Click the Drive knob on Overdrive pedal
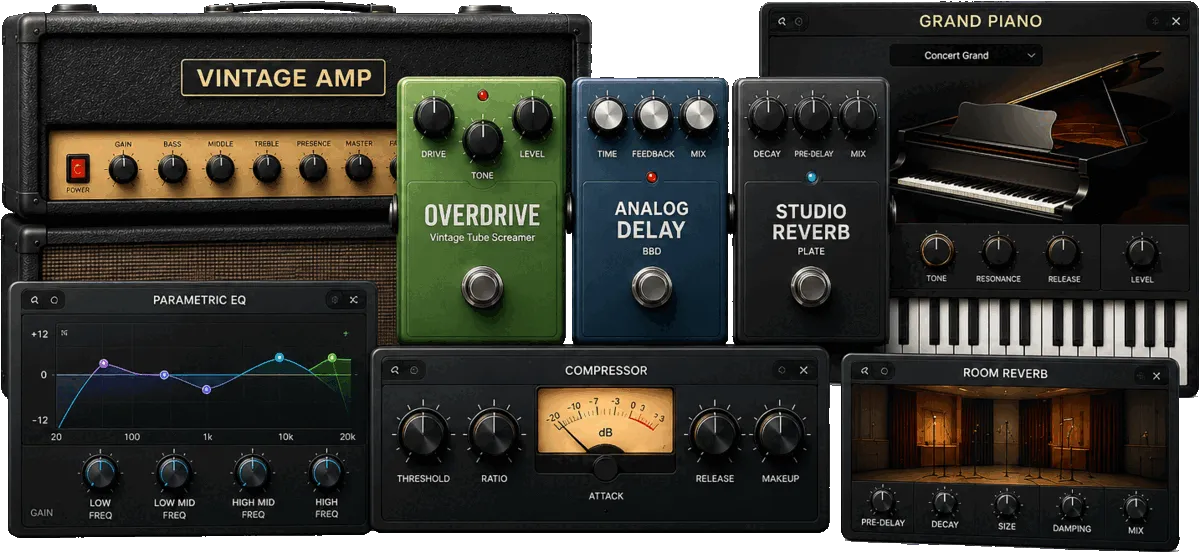 [x=433, y=118]
